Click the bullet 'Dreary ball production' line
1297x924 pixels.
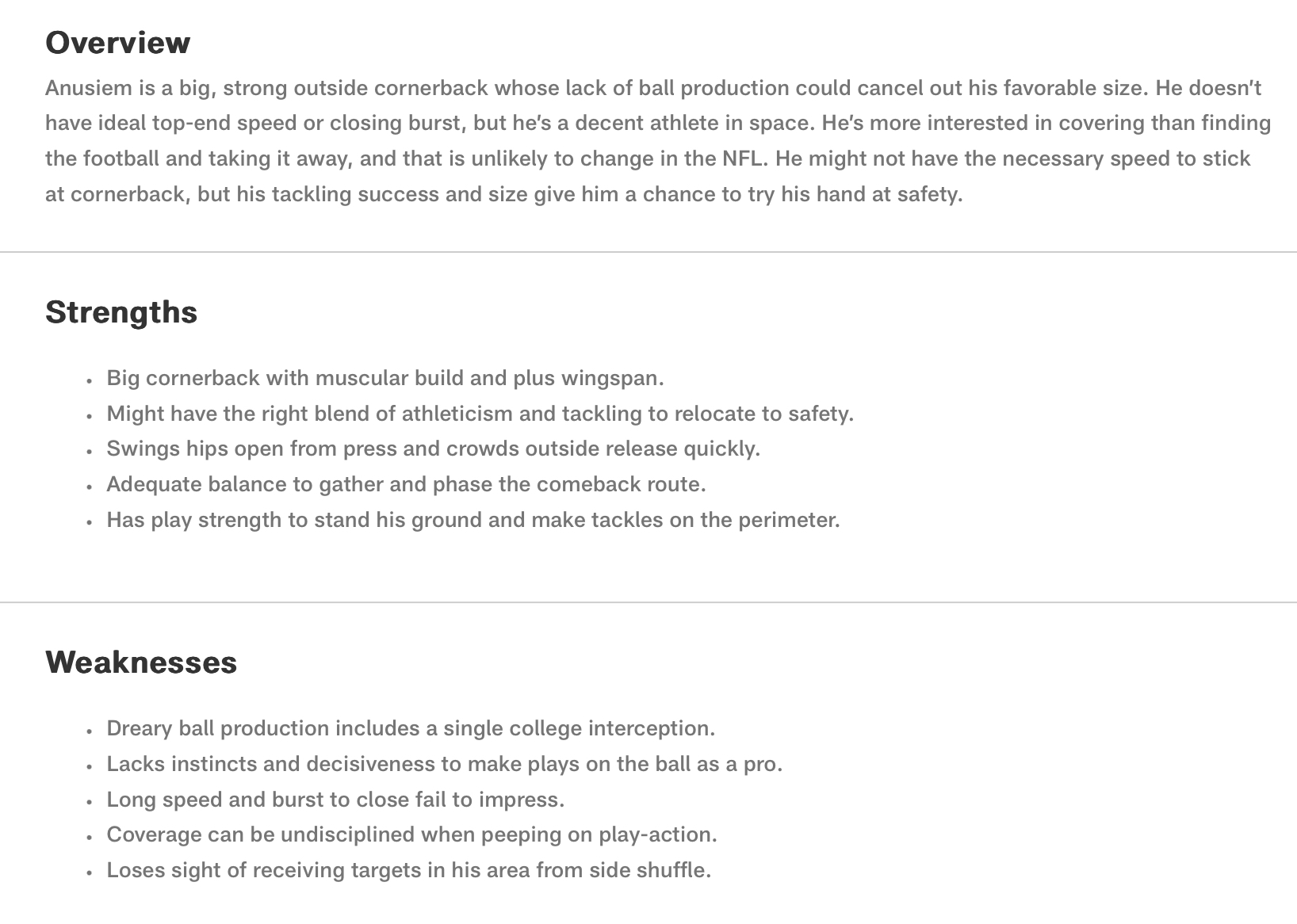[411, 728]
